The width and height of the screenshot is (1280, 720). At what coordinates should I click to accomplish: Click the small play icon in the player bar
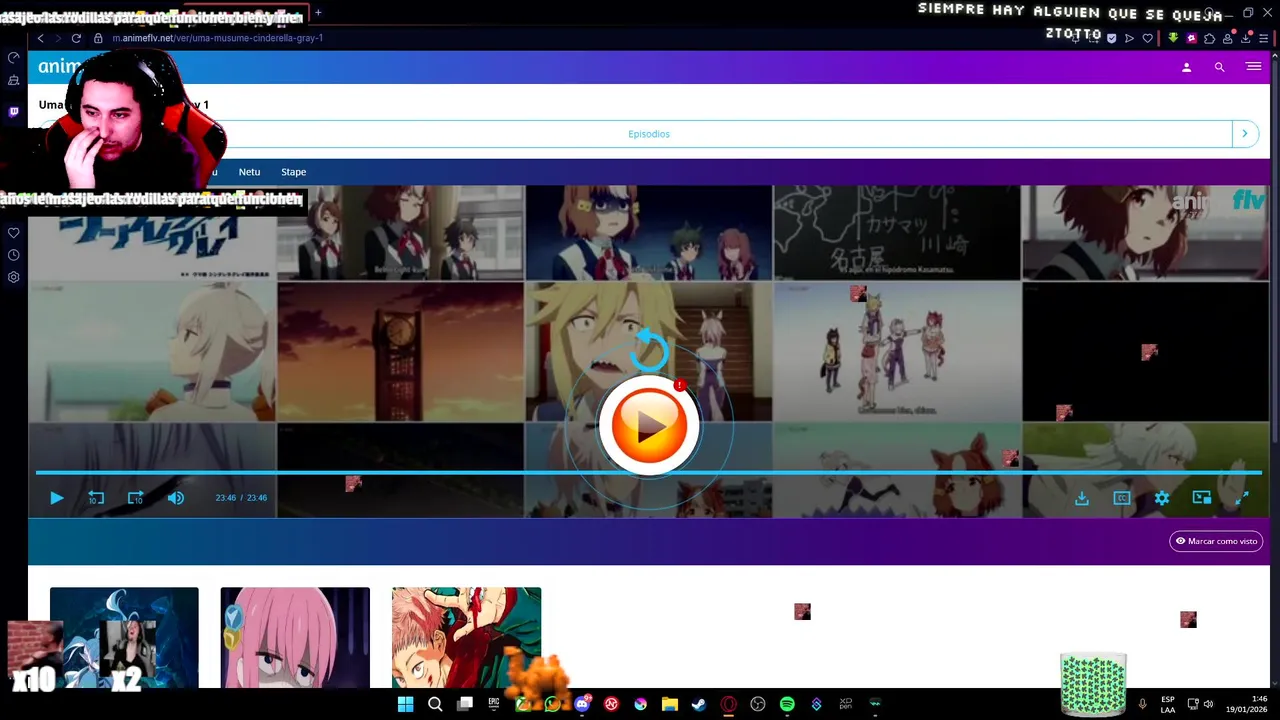[57, 498]
